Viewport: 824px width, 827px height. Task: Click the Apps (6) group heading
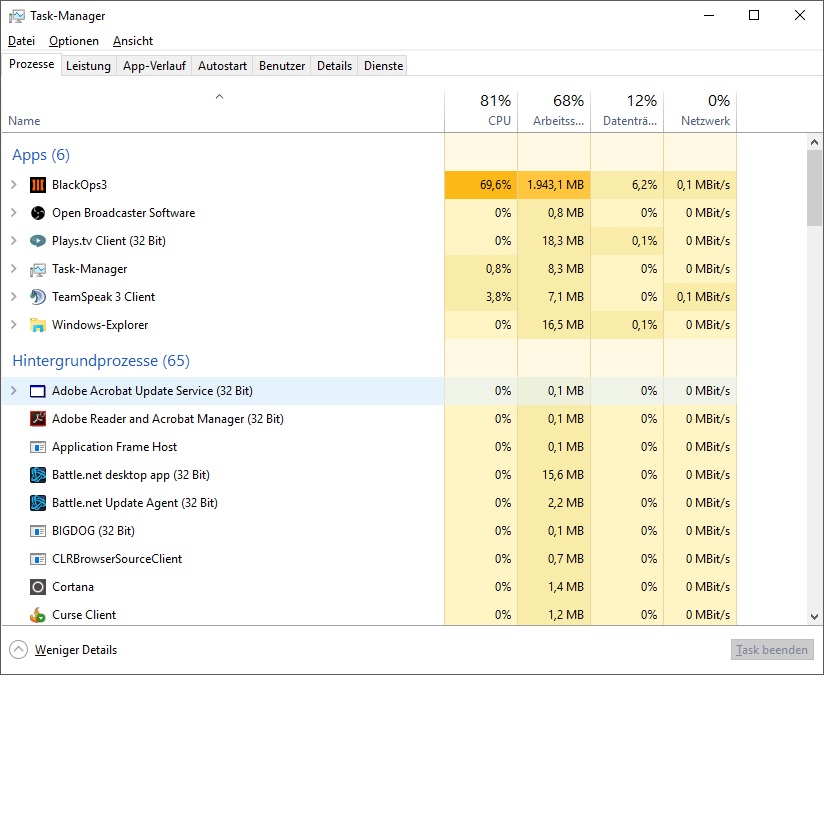(41, 155)
